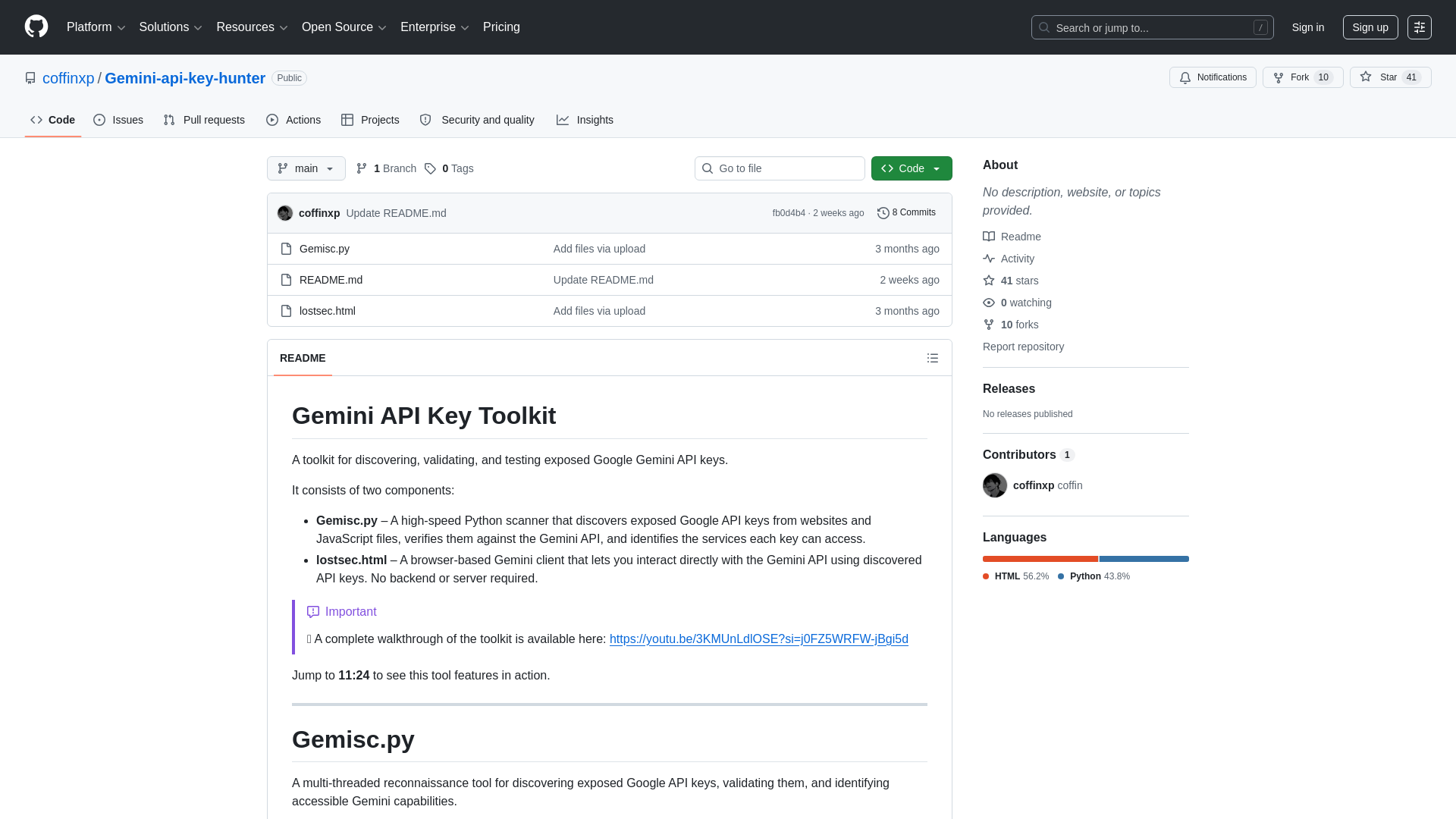
Task: Click the file icon next to Gemisc.py
Action: coord(286,249)
